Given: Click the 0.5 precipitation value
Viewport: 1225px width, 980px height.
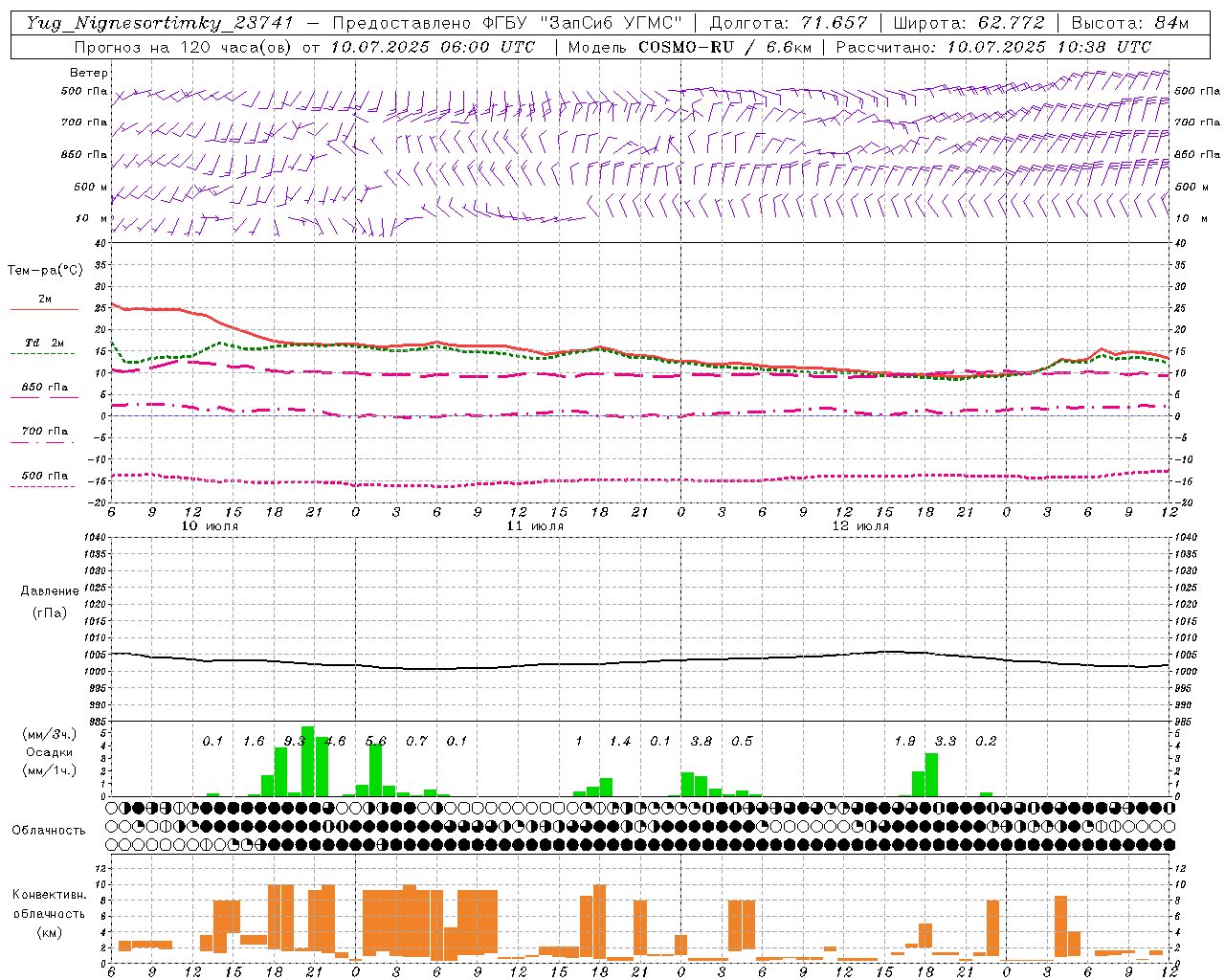Looking at the screenshot, I should (742, 742).
